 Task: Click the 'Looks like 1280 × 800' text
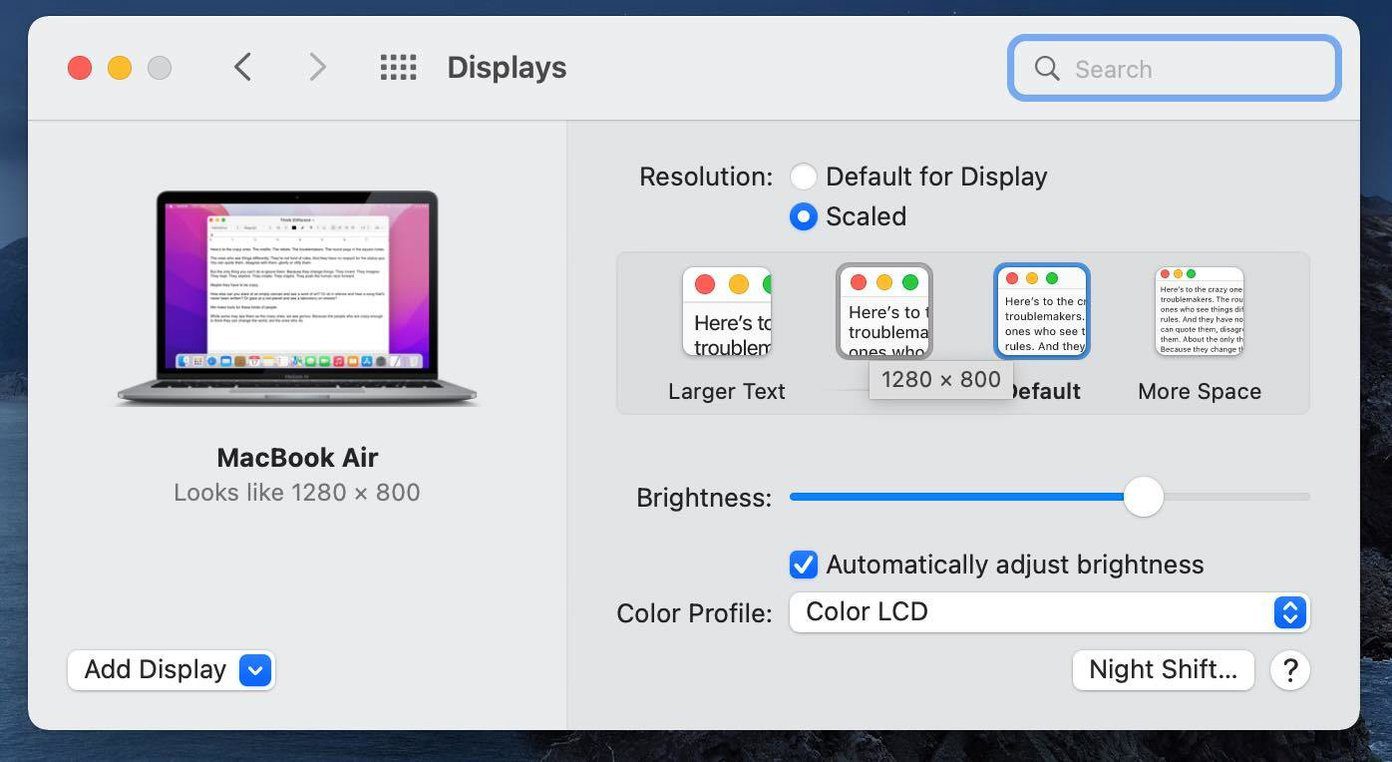297,493
